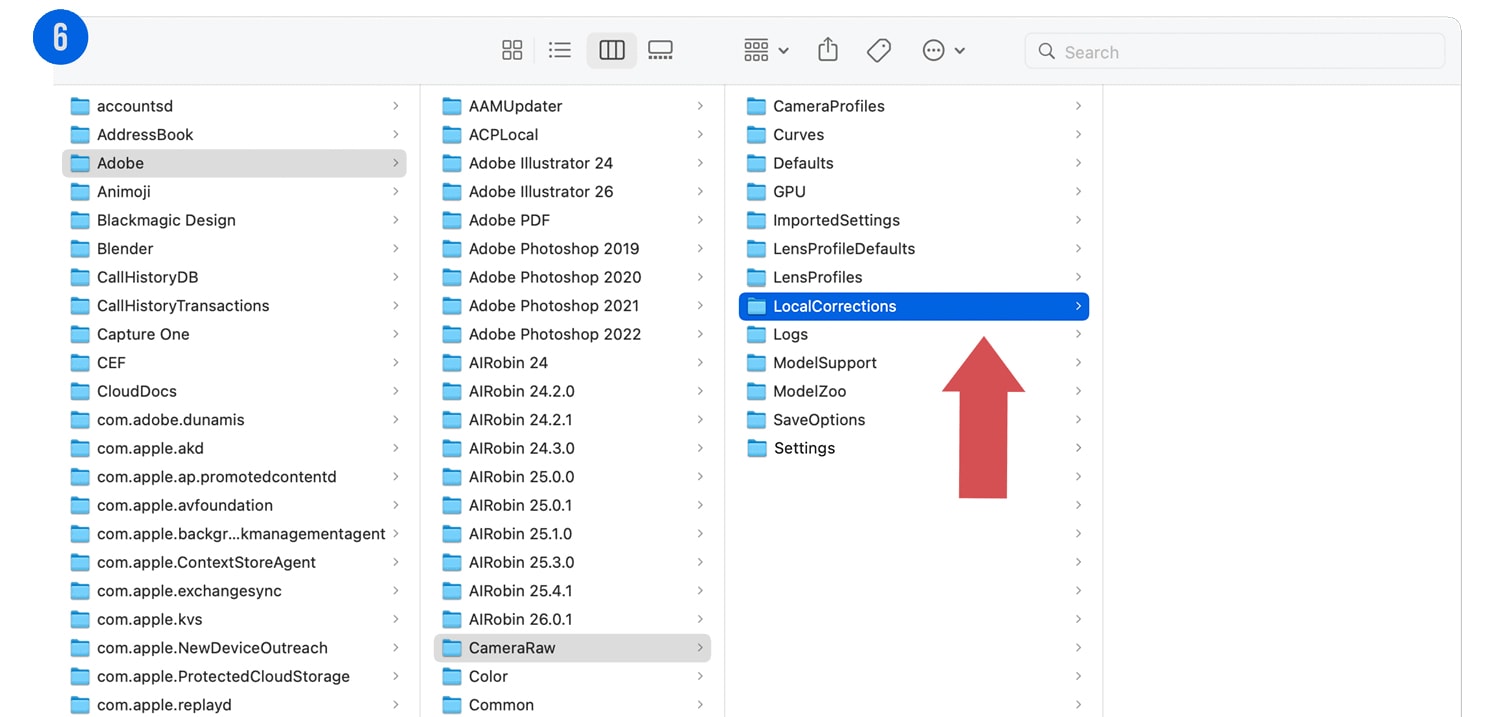Select the com.apple.avfoundation folder
The width and height of the screenshot is (1500, 717).
coord(234,505)
